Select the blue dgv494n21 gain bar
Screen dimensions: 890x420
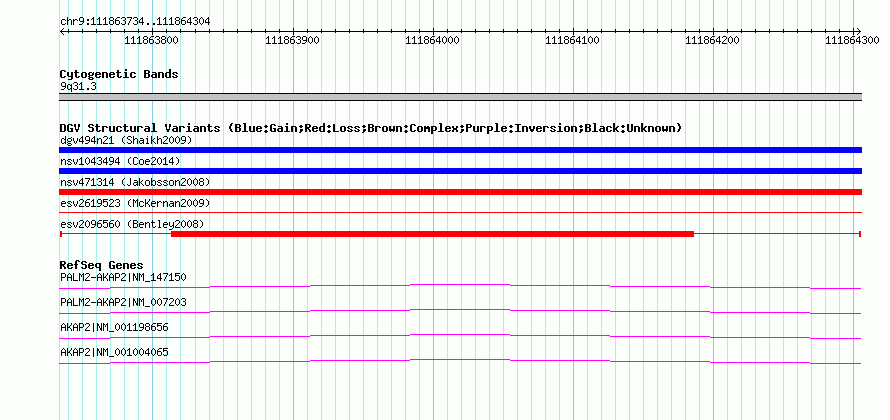click(x=461, y=150)
